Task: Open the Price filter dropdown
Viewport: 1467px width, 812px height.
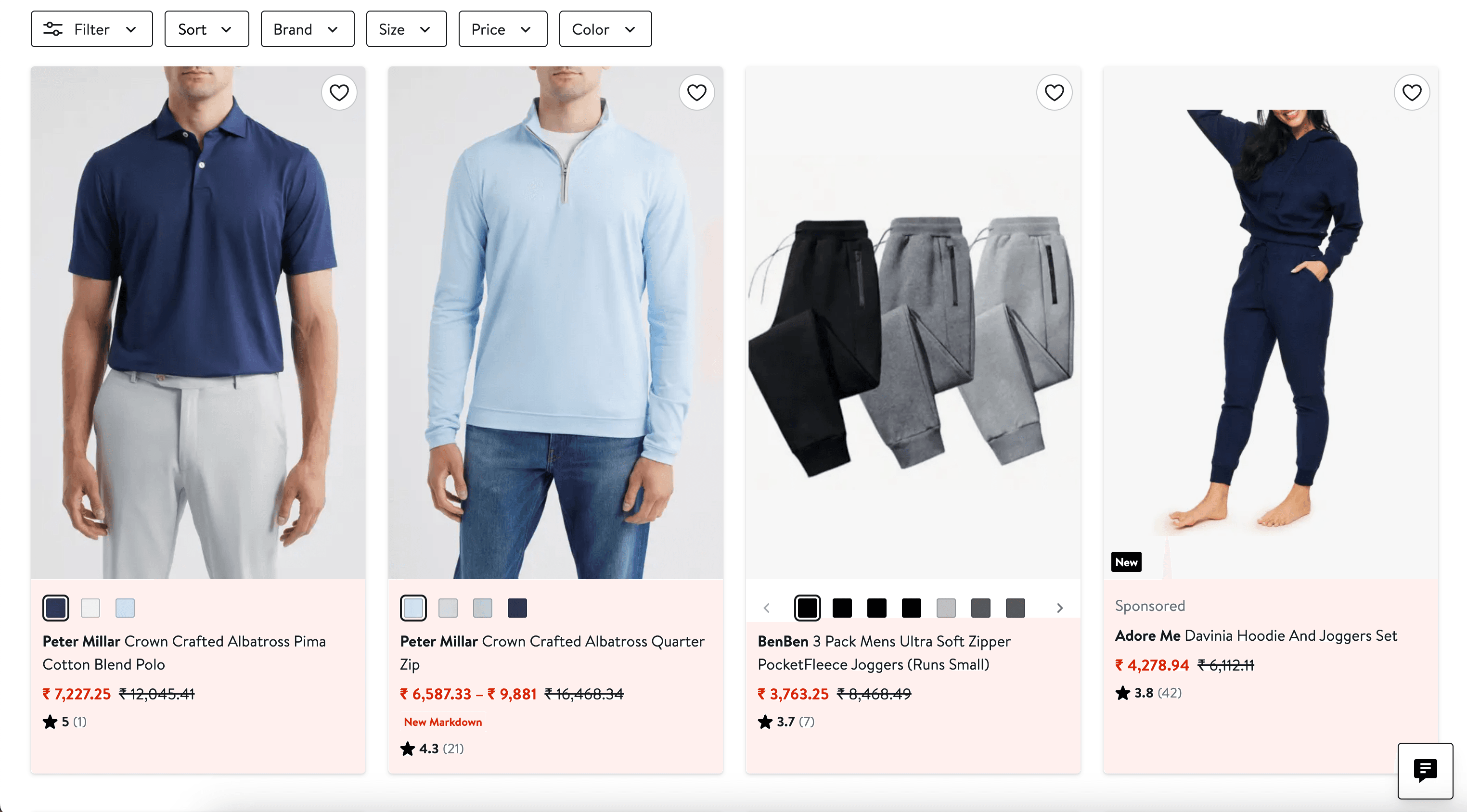Action: tap(502, 28)
